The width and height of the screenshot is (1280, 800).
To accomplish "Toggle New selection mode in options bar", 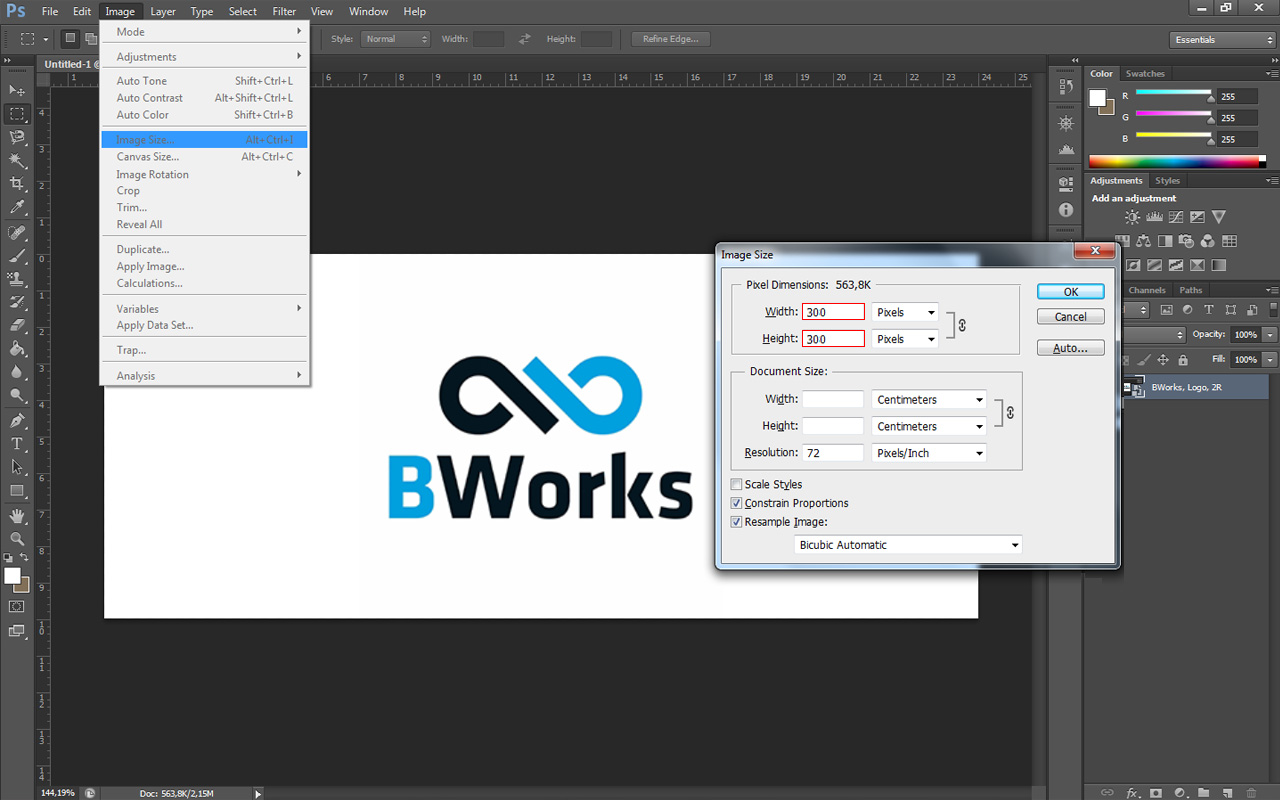I will pyautogui.click(x=70, y=39).
